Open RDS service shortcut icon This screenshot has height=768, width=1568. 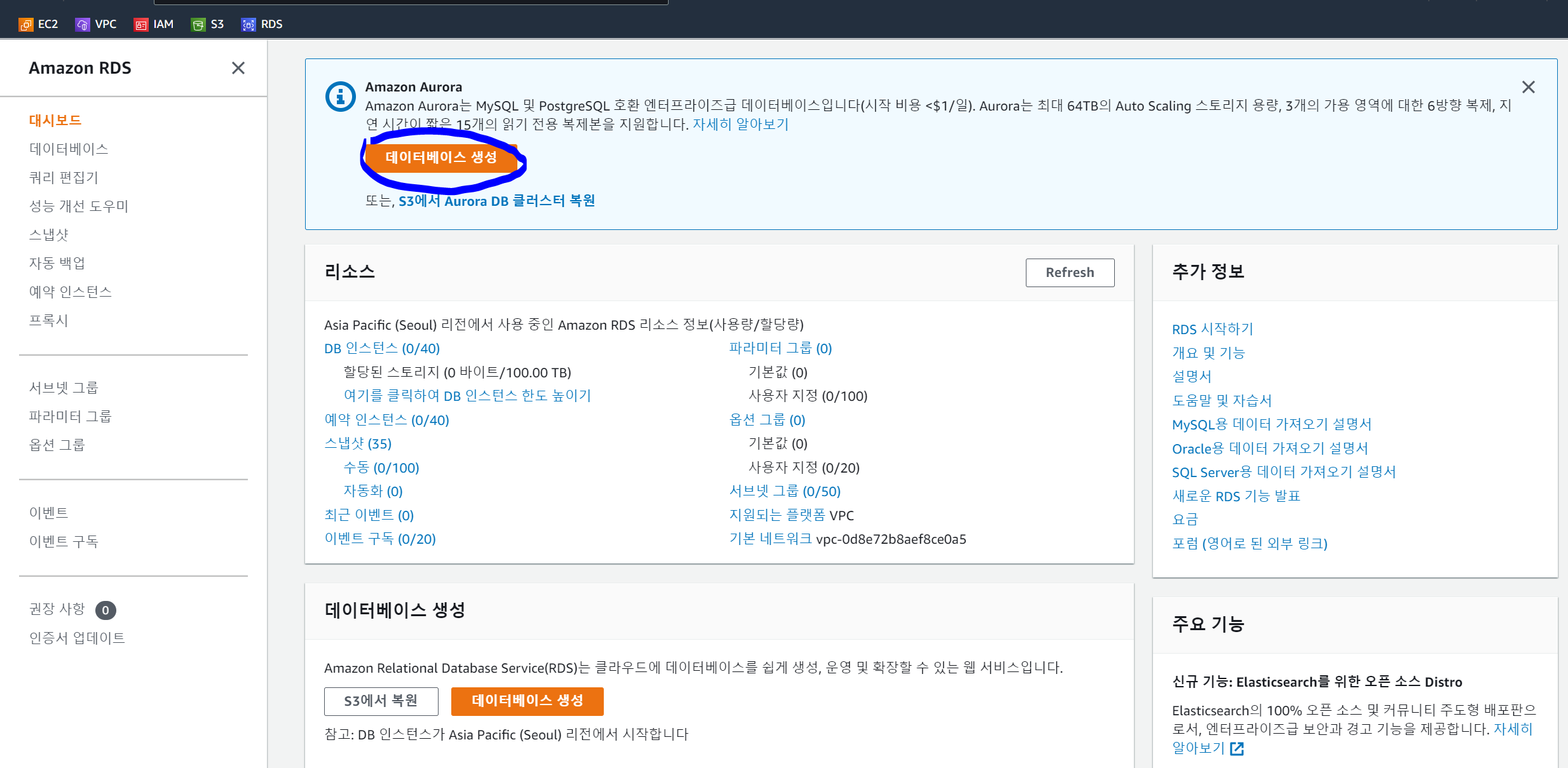tap(249, 25)
